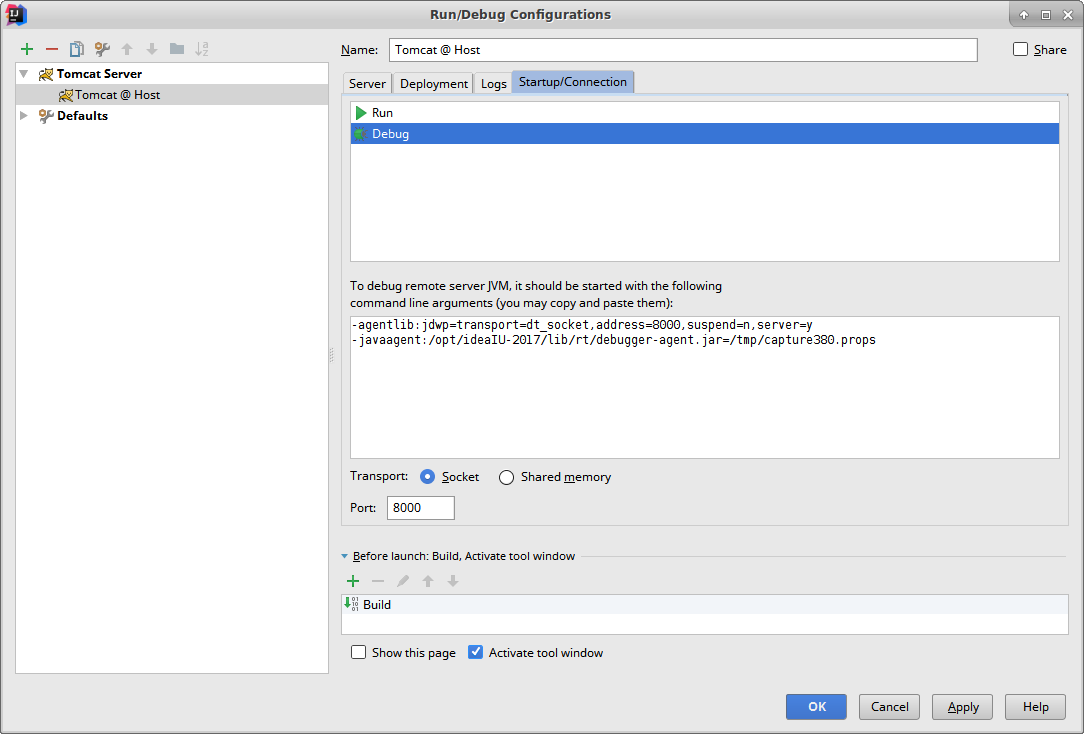Switch to the Deployment tab
This screenshot has width=1084, height=734.
434,84
